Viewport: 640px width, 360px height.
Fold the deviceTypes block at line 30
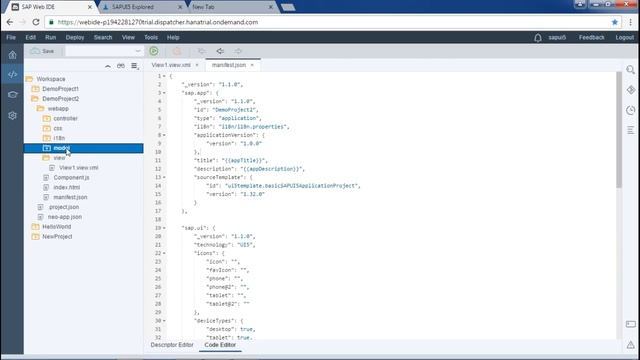pos(164,321)
